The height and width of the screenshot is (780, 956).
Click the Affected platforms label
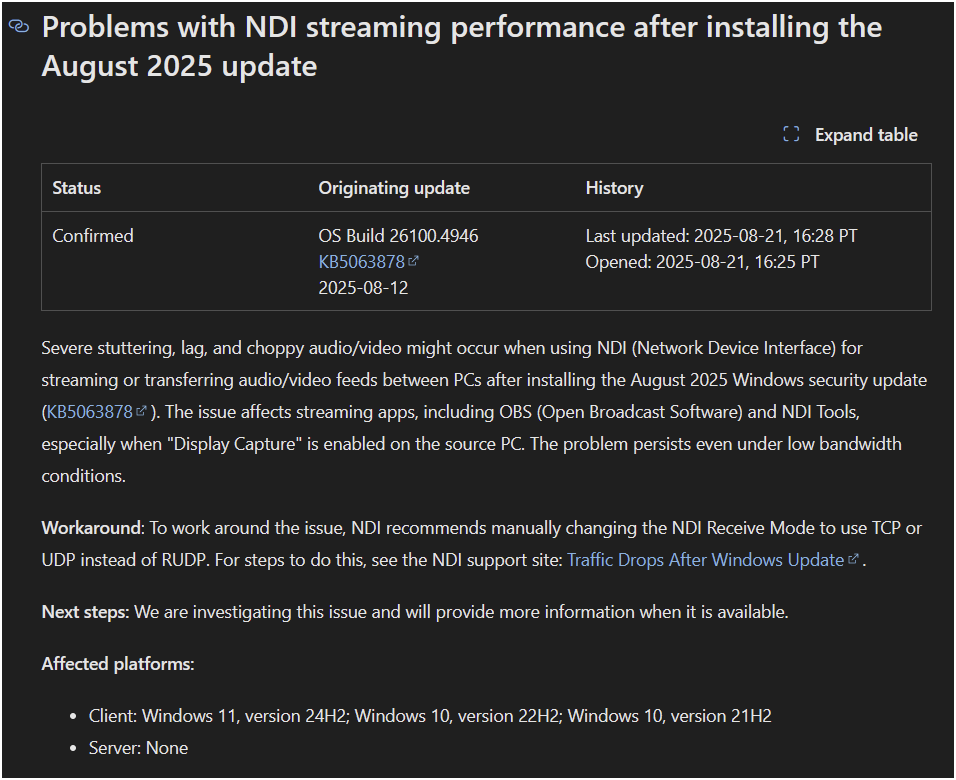(118, 664)
